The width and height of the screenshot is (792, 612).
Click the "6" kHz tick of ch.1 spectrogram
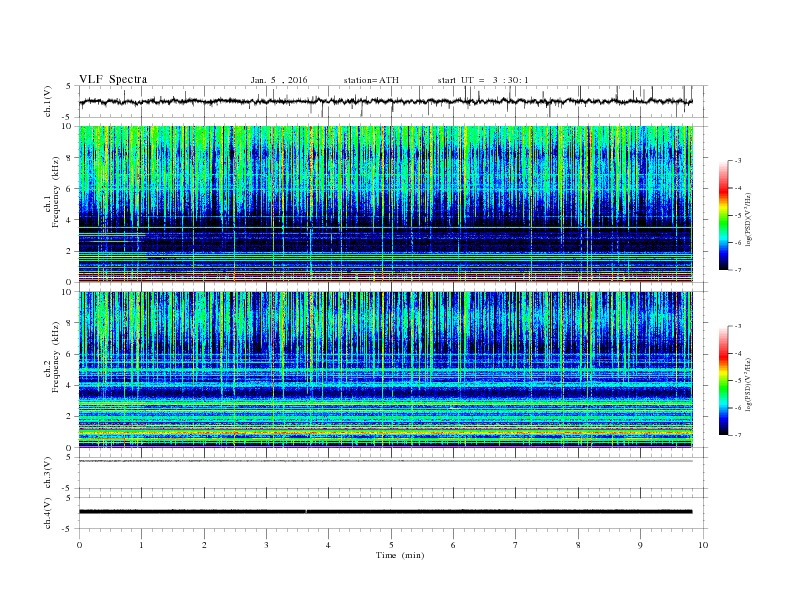(69, 189)
